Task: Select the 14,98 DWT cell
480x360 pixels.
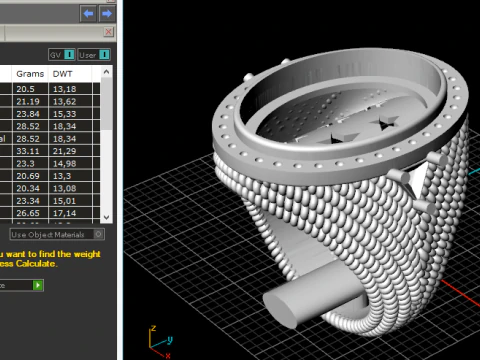Action: 70,164
